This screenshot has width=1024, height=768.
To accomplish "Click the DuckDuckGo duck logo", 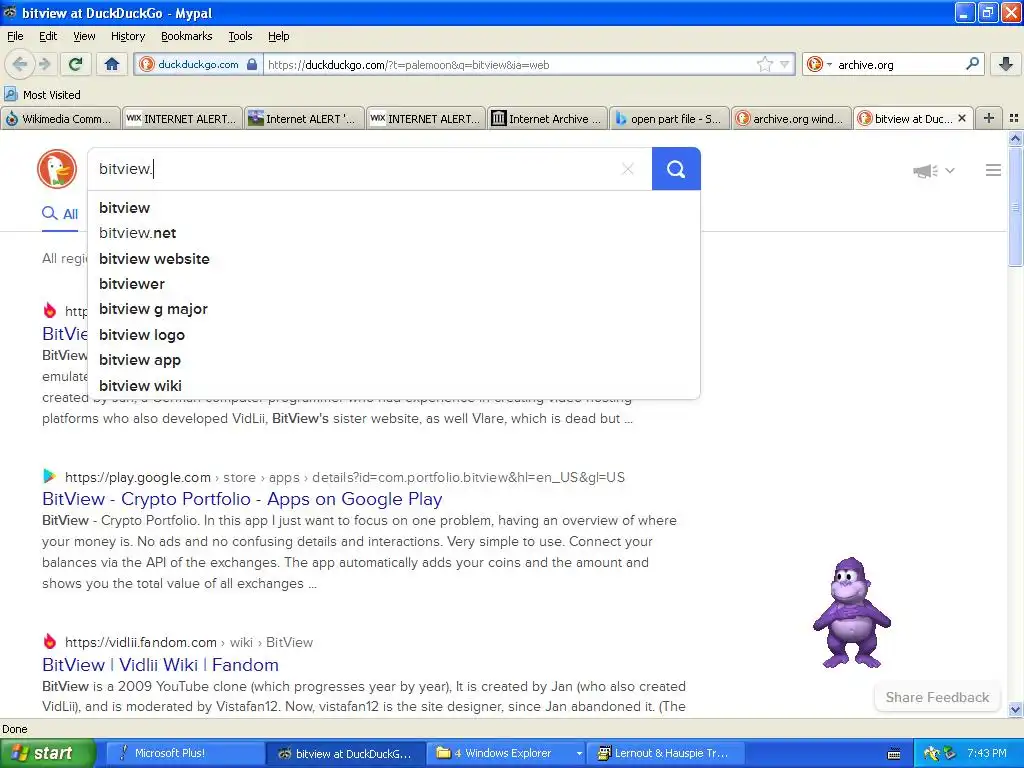I will [57, 169].
